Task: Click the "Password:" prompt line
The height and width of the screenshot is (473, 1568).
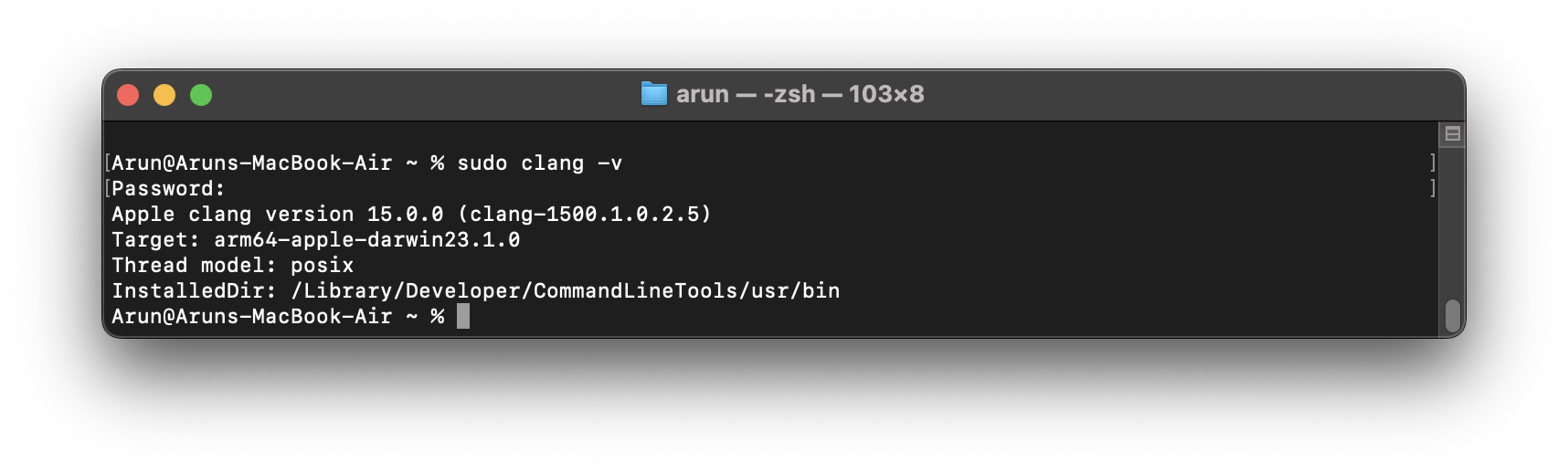Action: 168,189
